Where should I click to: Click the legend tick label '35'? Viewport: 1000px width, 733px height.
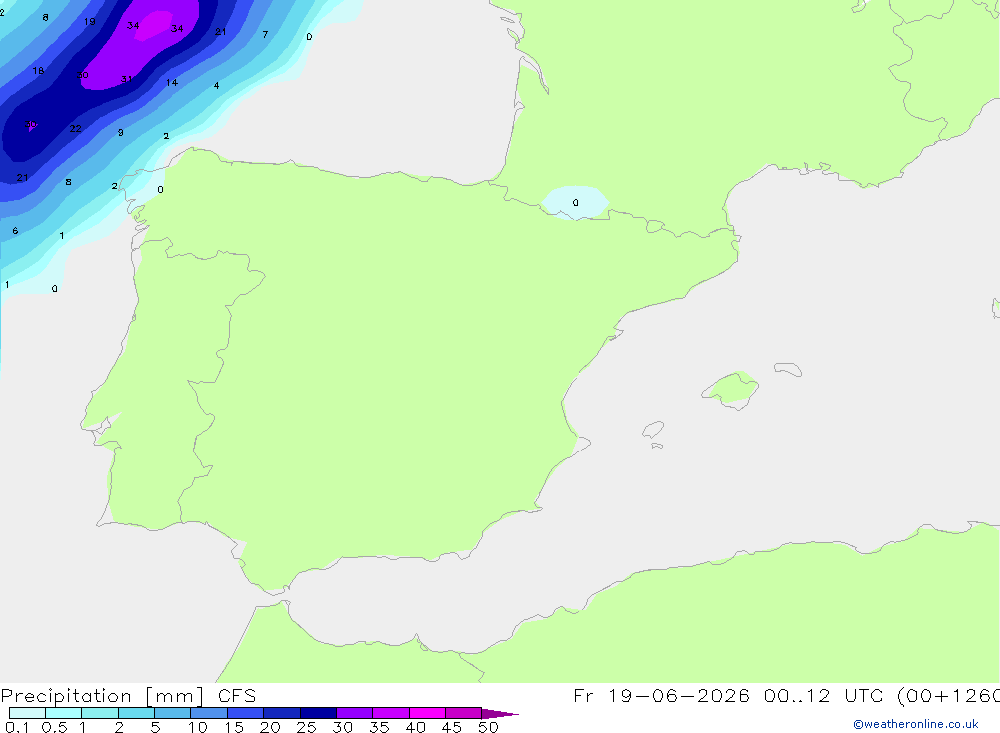coord(379,727)
